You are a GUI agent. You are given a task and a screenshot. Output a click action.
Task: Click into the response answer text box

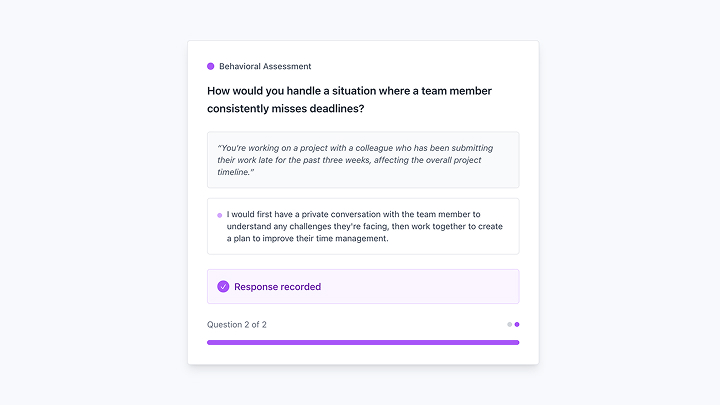363,226
